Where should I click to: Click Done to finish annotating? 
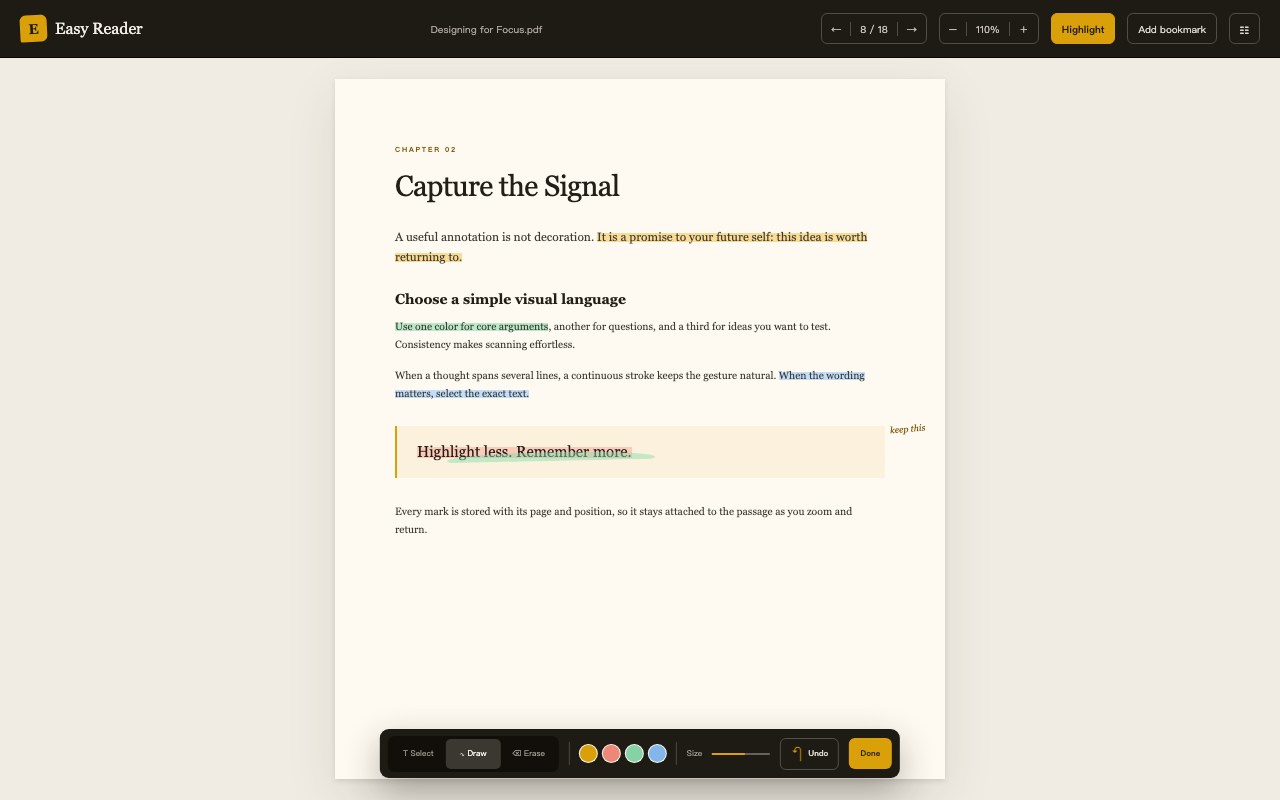point(870,753)
